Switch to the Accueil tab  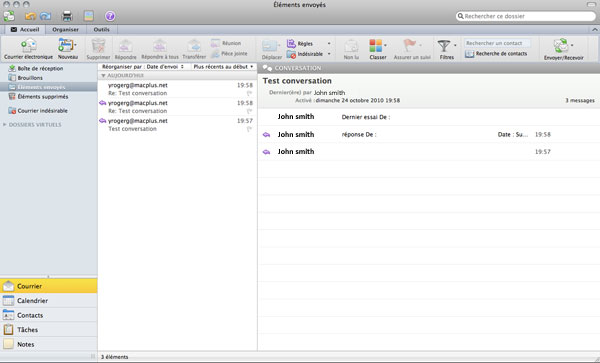24,29
